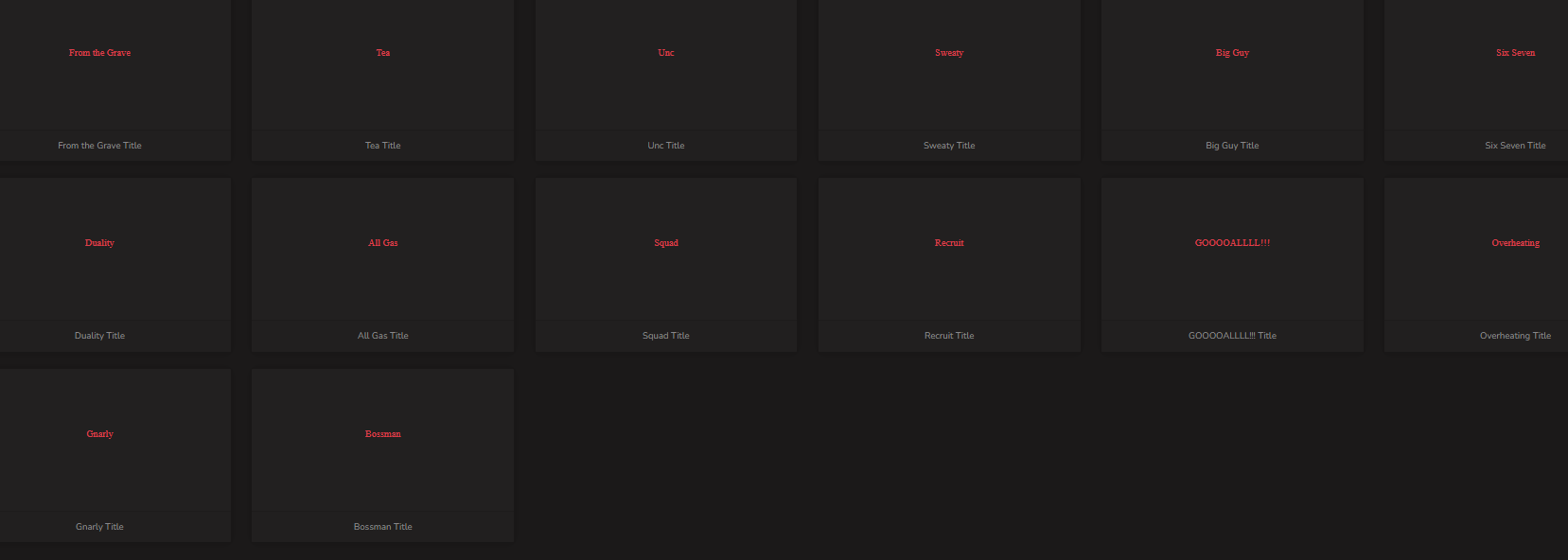Click the "Bossman Title" caption link

tap(383, 527)
